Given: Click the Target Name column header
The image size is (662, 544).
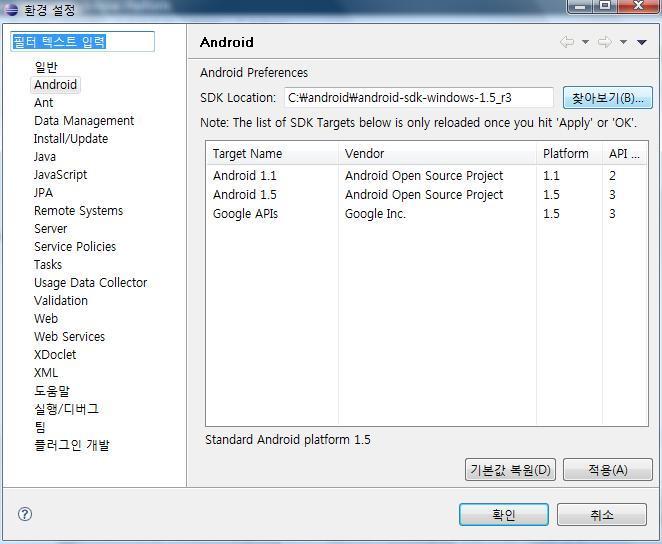Looking at the screenshot, I should click(272, 154).
